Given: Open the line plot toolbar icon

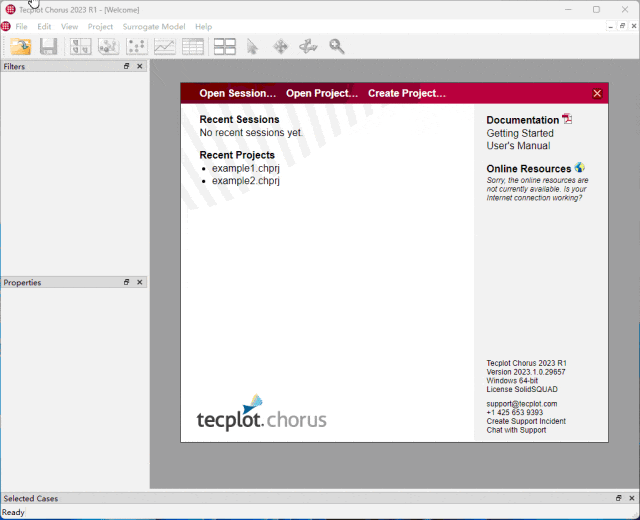Looking at the screenshot, I should point(165,47).
